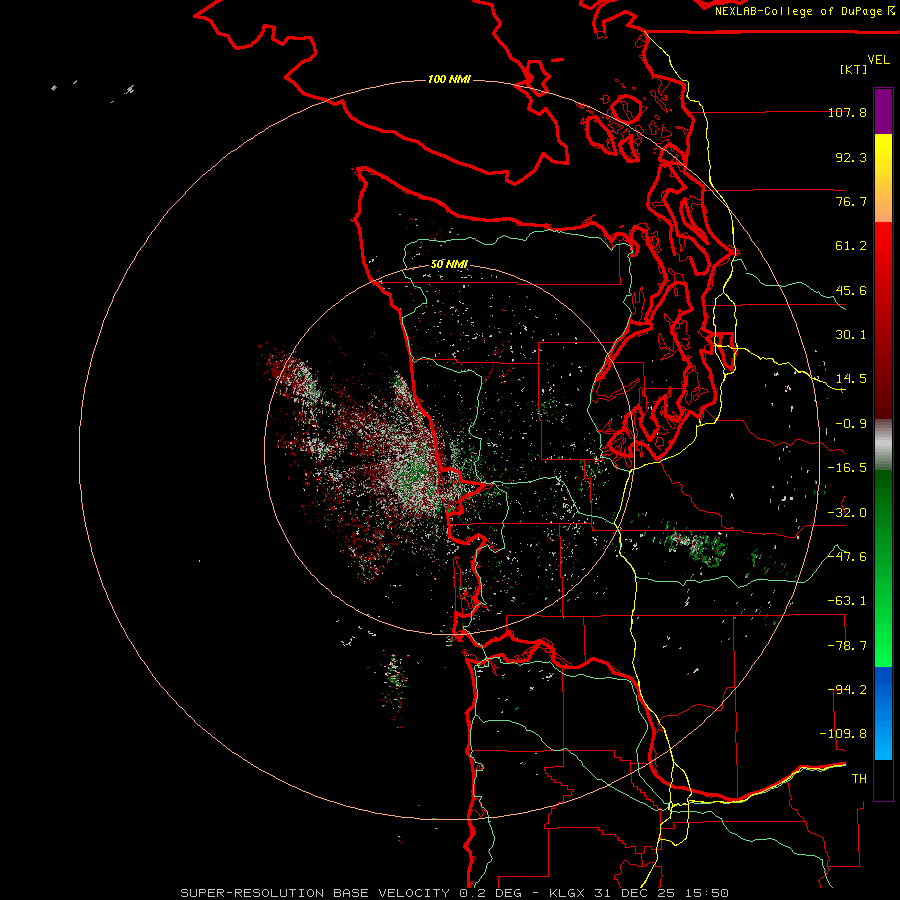
Task: Click the 76.7 scale value
Action: pyautogui.click(x=851, y=201)
